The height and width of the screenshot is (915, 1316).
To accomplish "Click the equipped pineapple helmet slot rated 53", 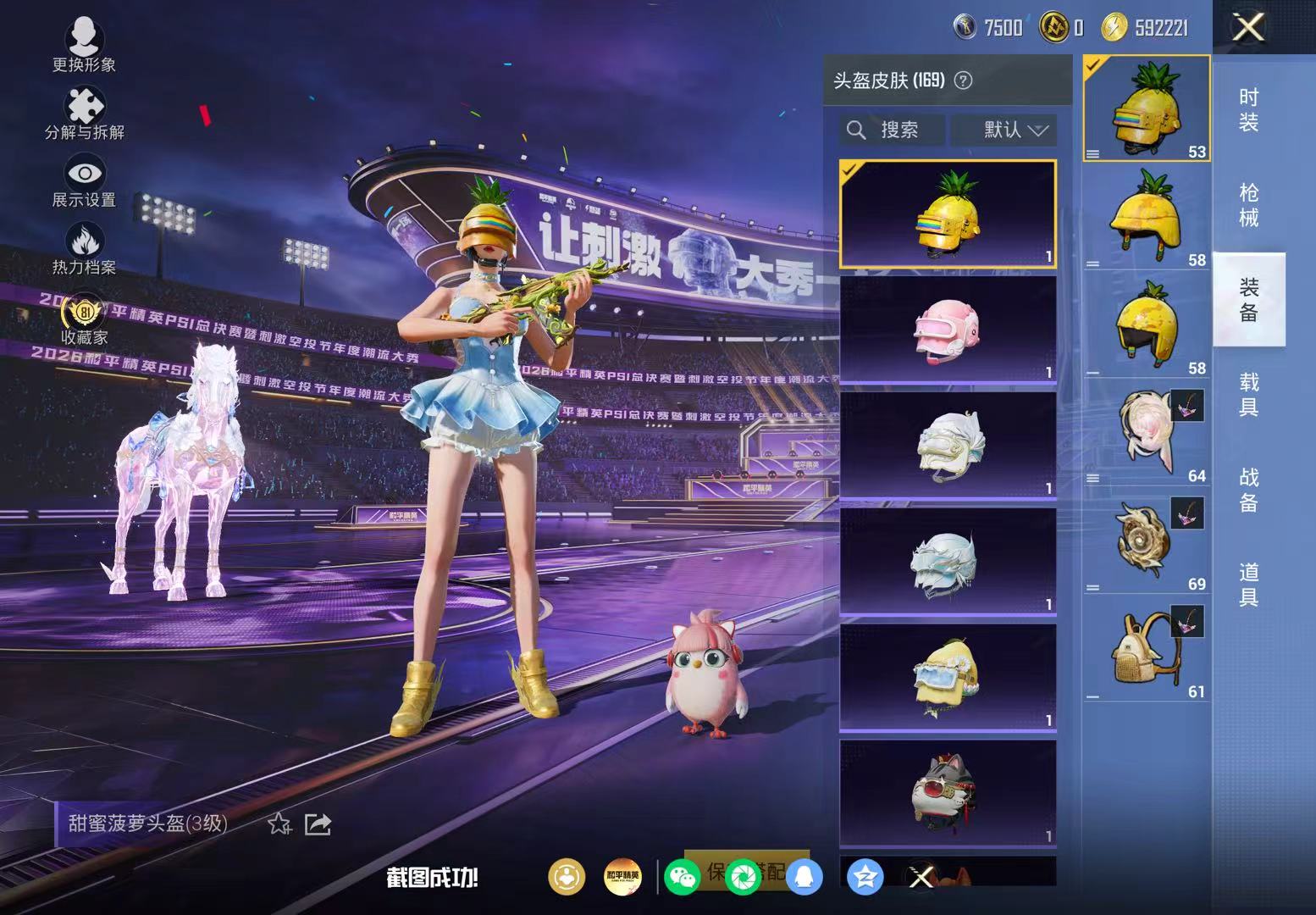I will [1147, 108].
